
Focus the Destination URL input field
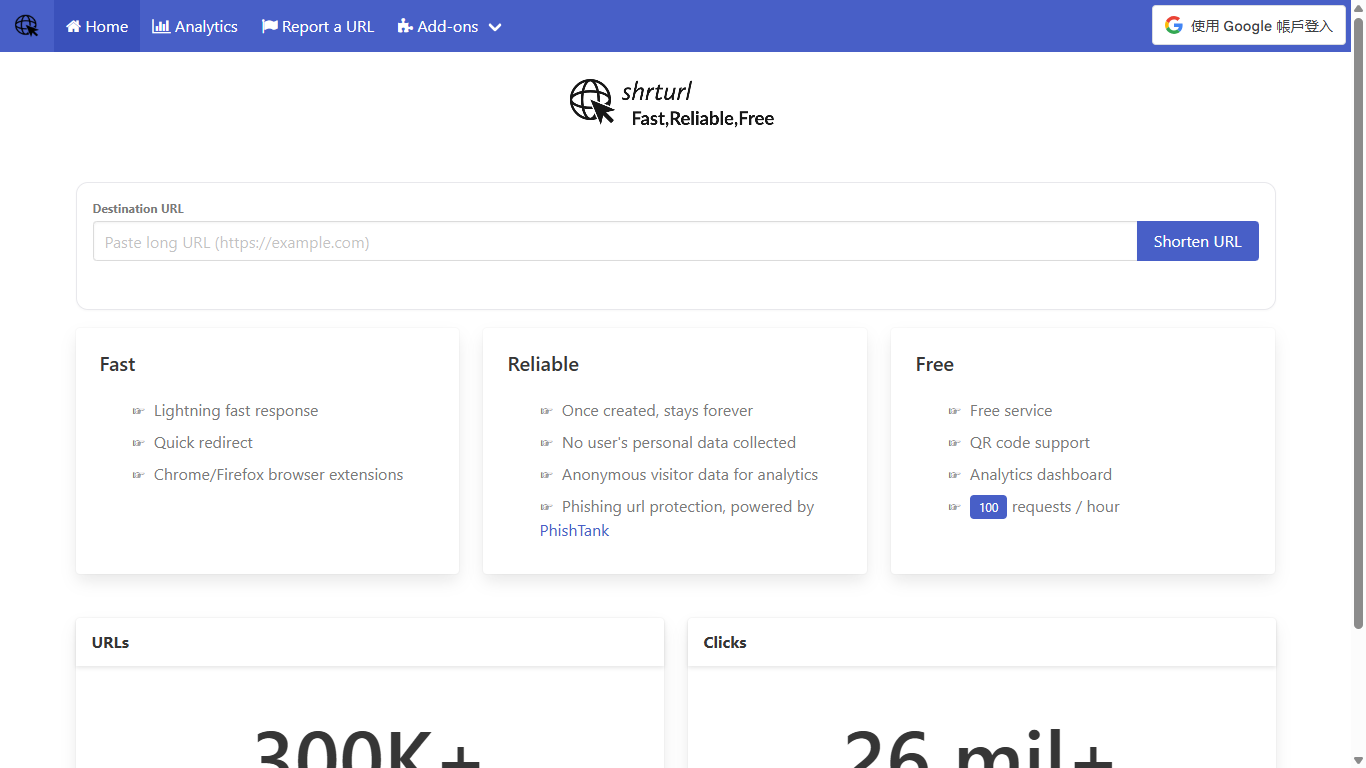click(x=615, y=241)
